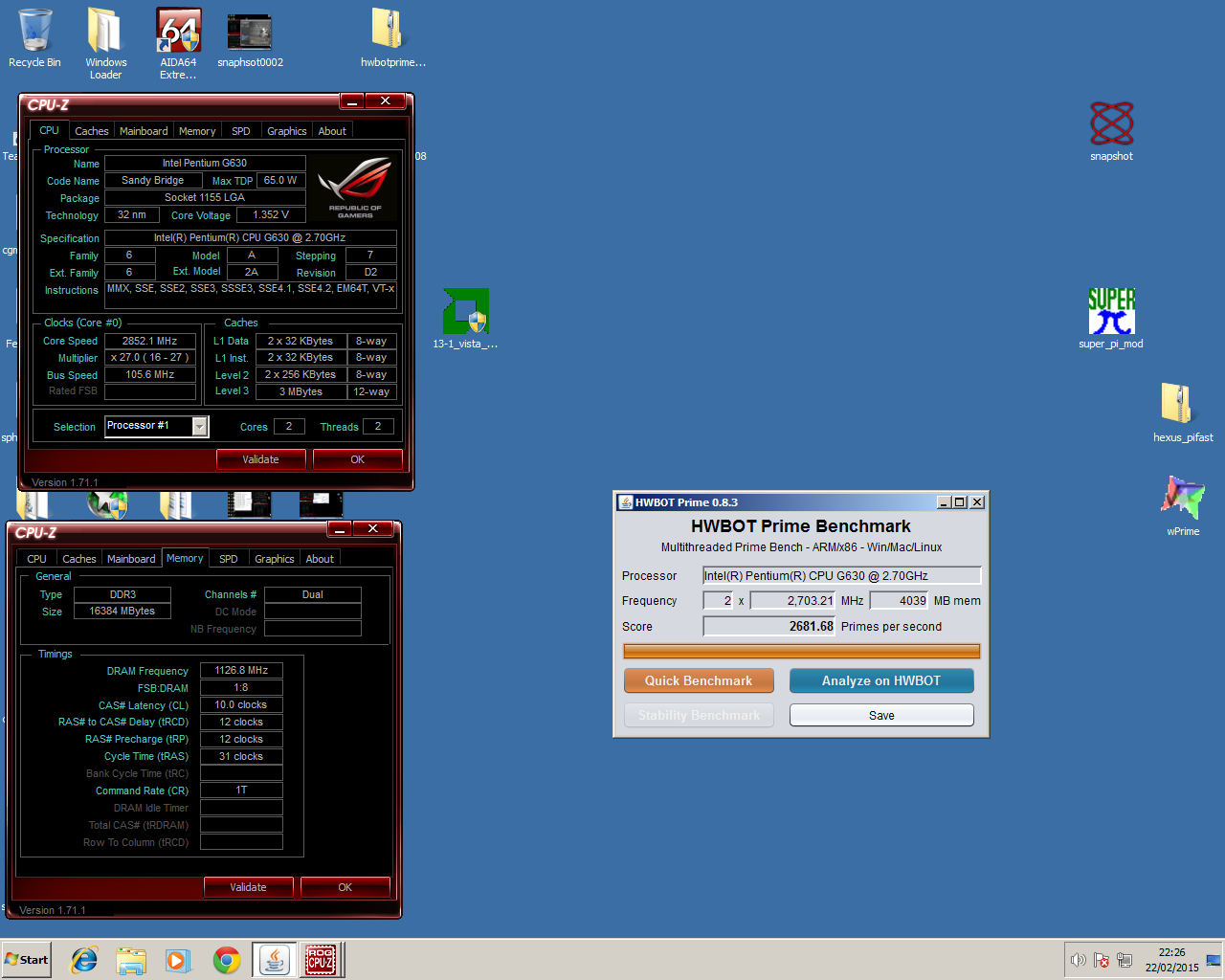
Task: Click the Save button in HWBOT Prime
Action: [x=881, y=715]
